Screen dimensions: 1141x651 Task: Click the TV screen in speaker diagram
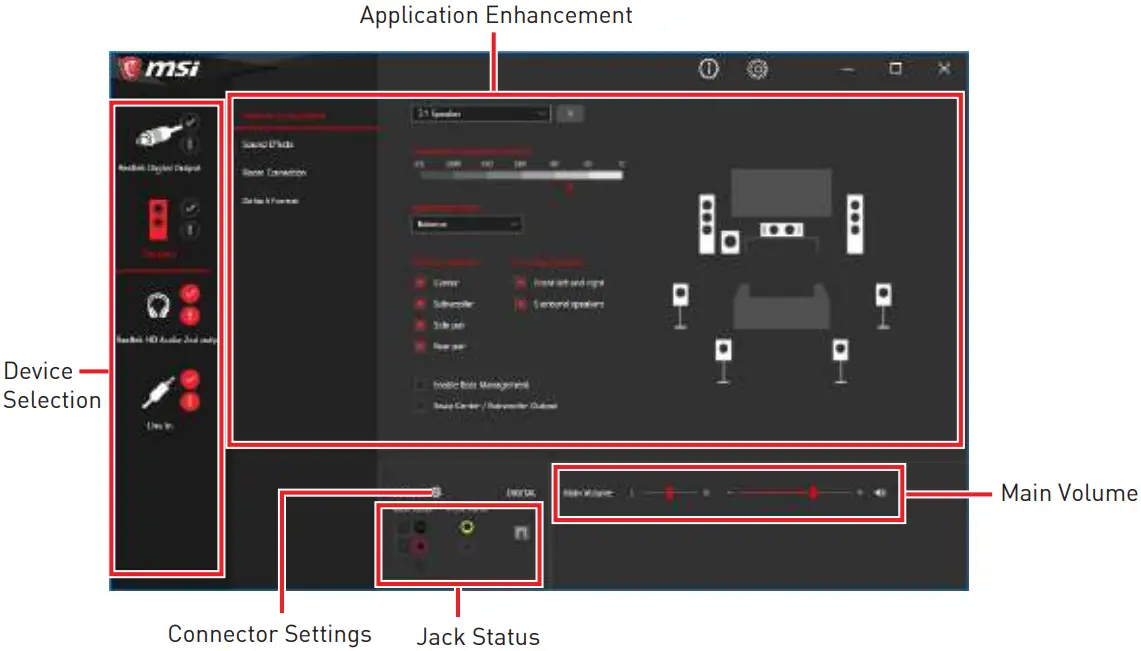(781, 192)
